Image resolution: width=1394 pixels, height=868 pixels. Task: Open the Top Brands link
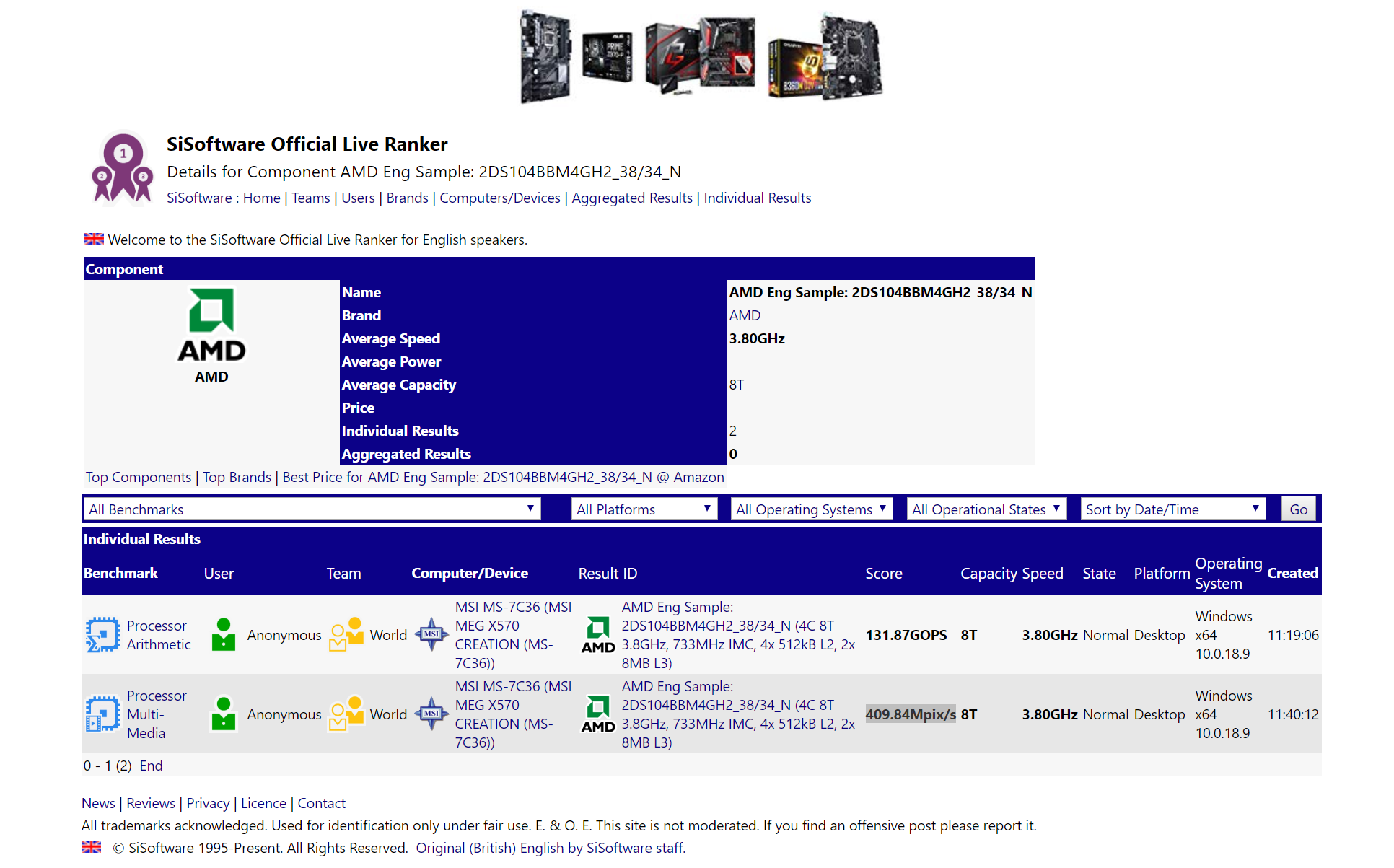pyautogui.click(x=237, y=477)
